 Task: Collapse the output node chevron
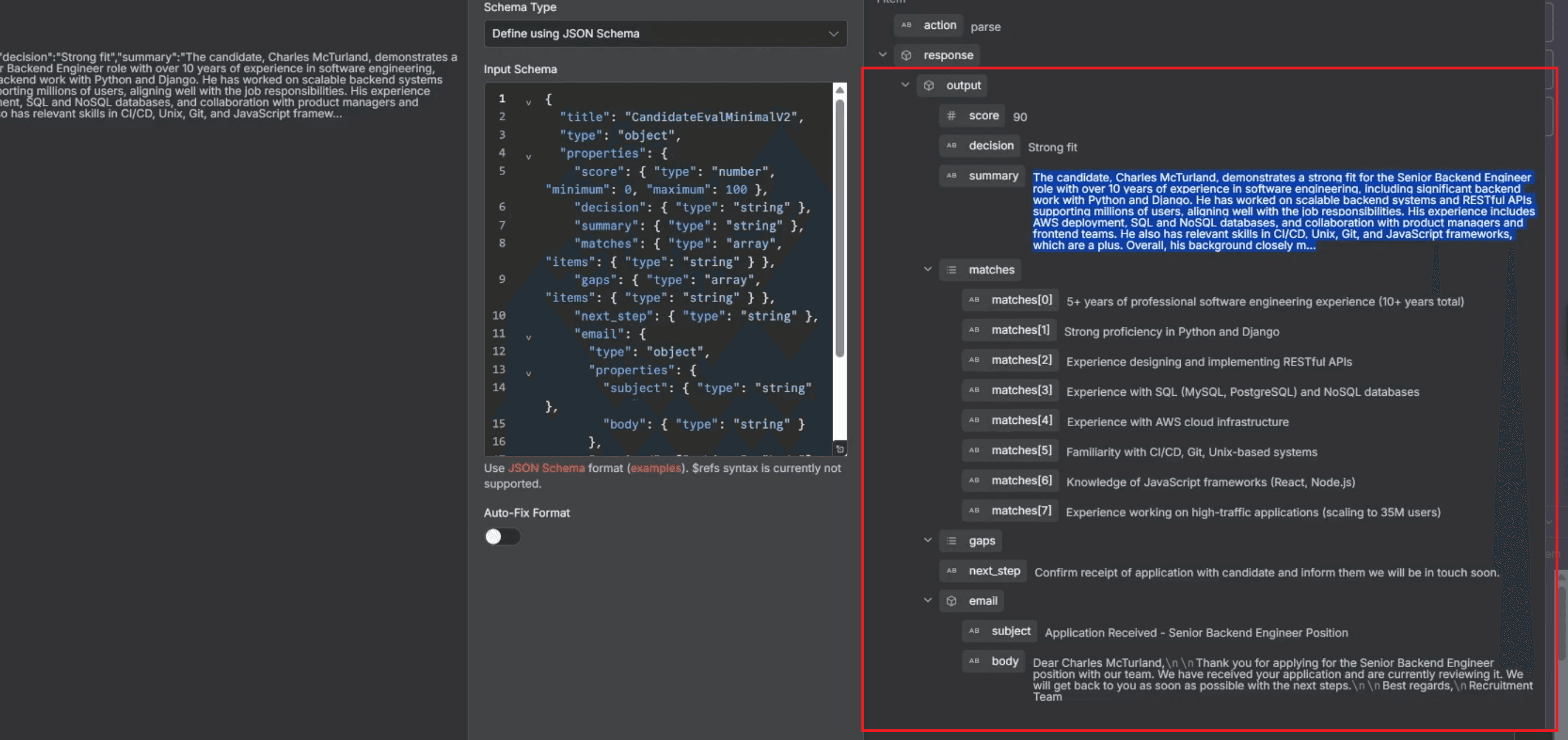(x=905, y=85)
